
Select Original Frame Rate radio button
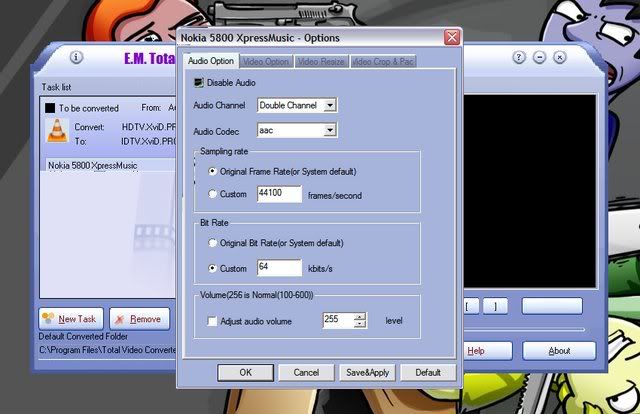tap(212, 171)
